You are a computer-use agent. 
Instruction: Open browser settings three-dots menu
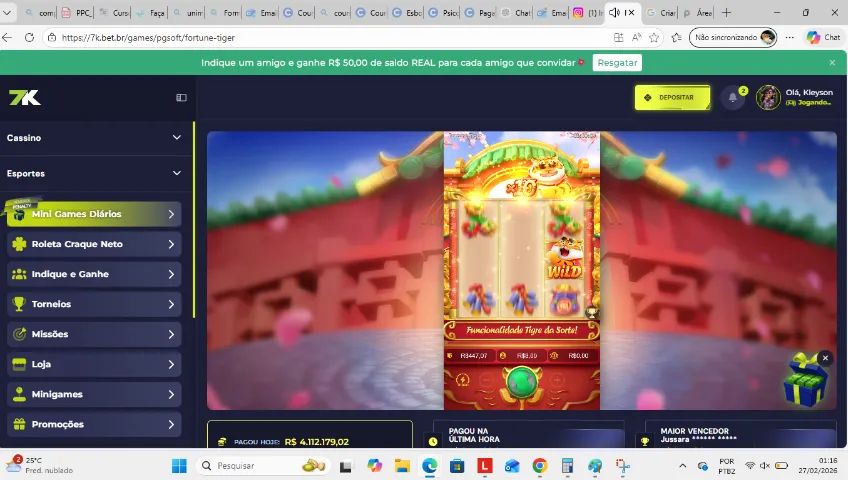point(790,37)
